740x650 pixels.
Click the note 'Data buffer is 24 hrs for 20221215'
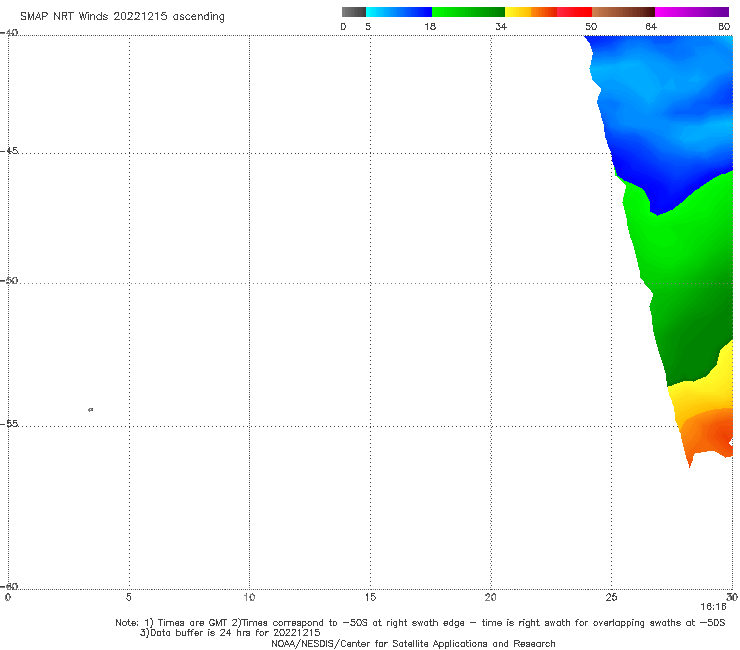tap(235, 633)
